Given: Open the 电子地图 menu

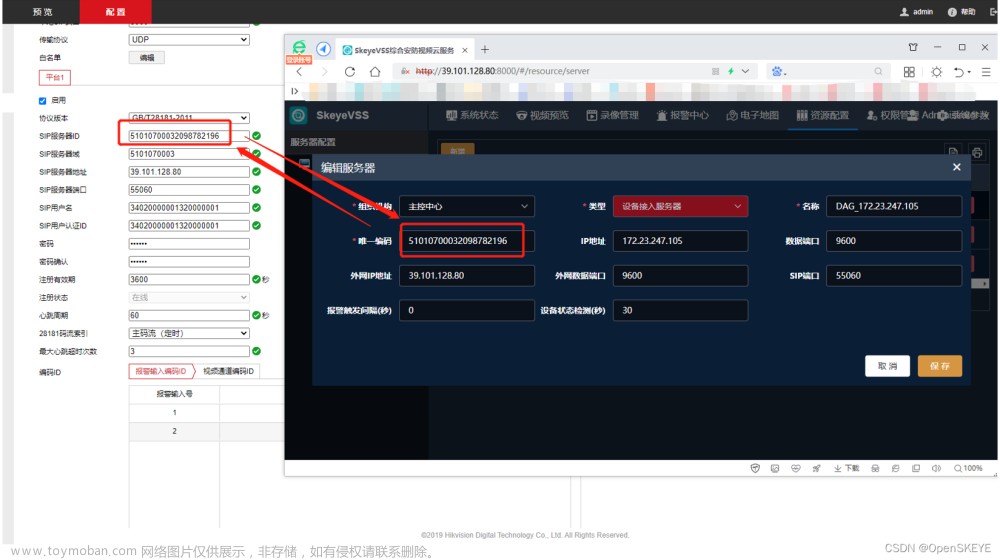Looking at the screenshot, I should (753, 115).
